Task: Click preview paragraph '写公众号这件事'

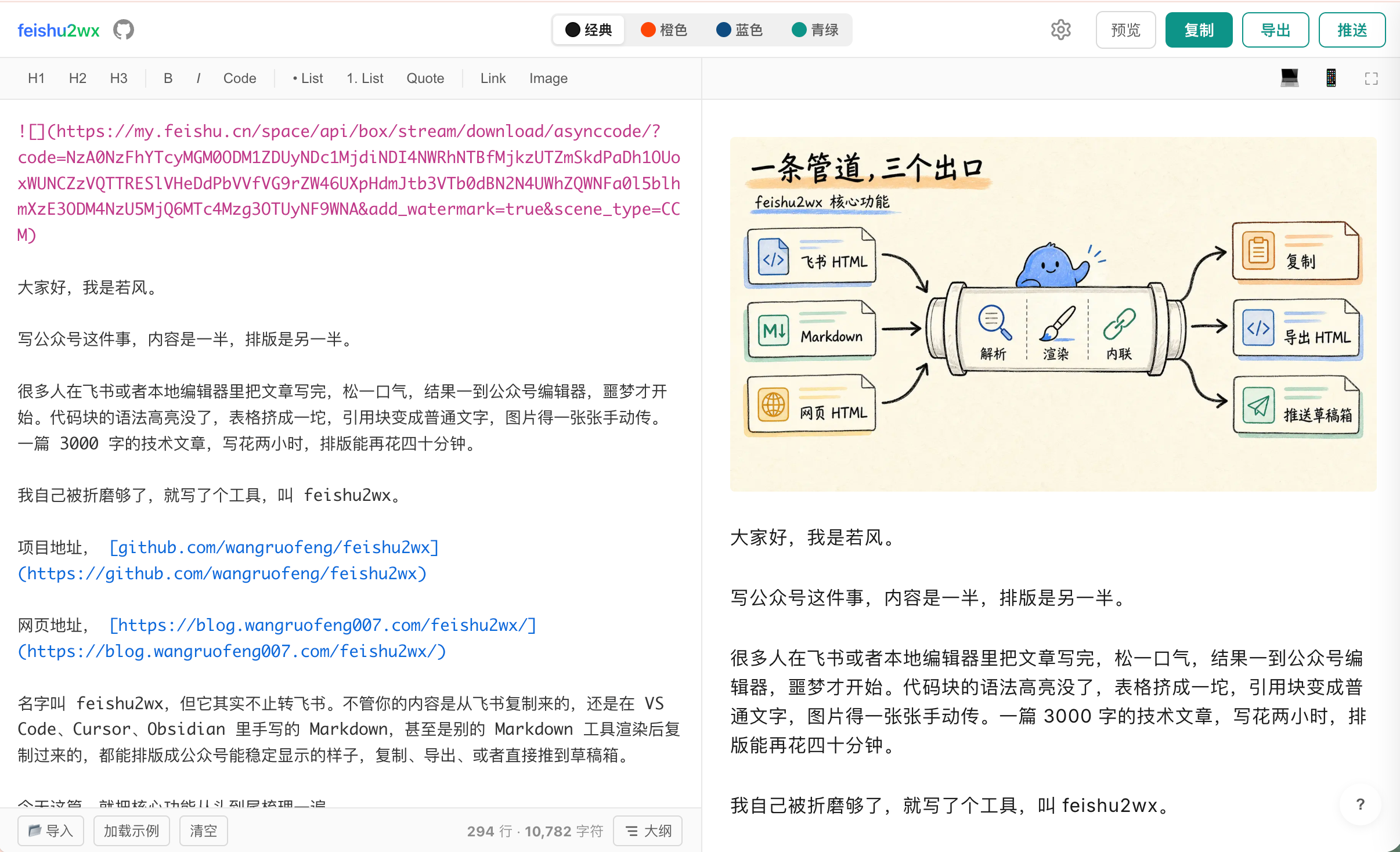Action: 930,598
